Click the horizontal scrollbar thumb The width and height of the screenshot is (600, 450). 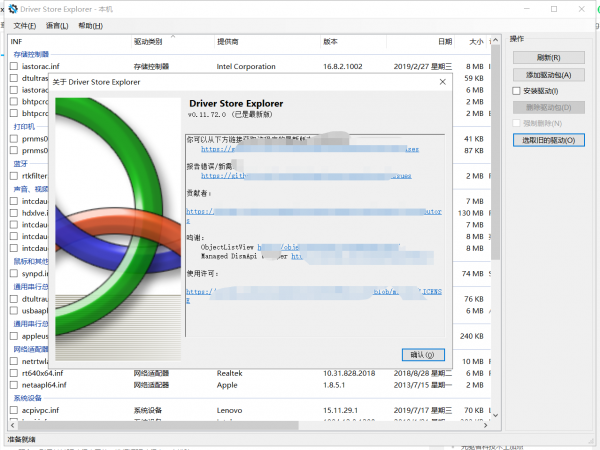tap(158, 425)
